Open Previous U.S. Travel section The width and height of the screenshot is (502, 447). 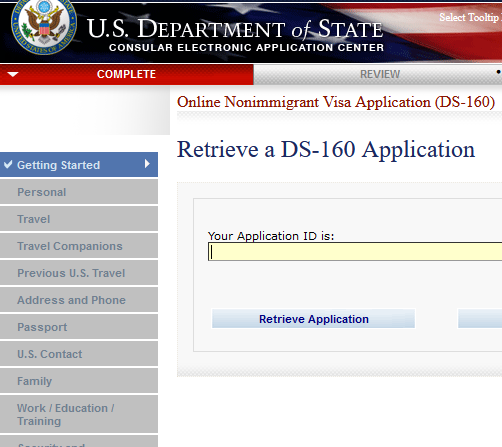79,273
